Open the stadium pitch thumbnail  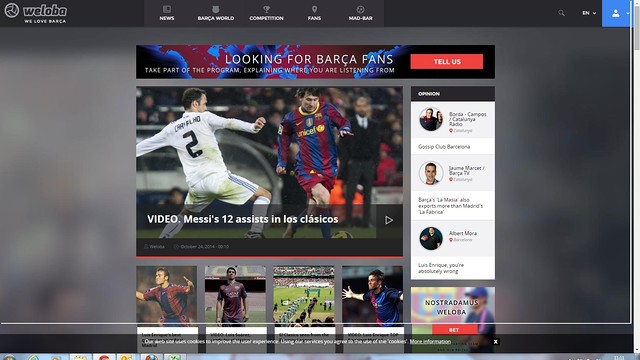tap(304, 295)
